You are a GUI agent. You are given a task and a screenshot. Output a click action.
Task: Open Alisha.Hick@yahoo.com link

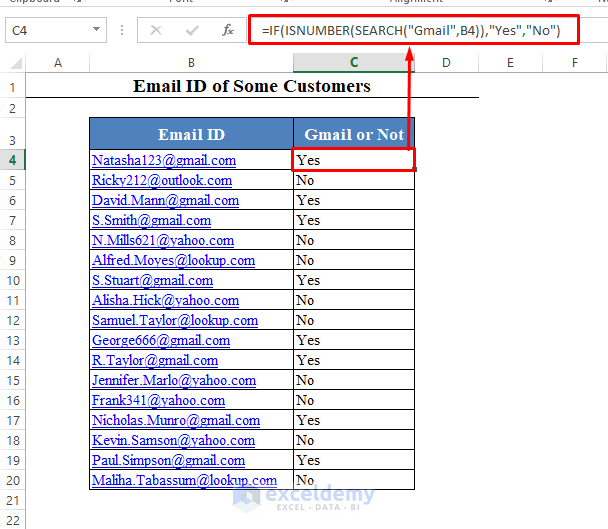tap(166, 301)
